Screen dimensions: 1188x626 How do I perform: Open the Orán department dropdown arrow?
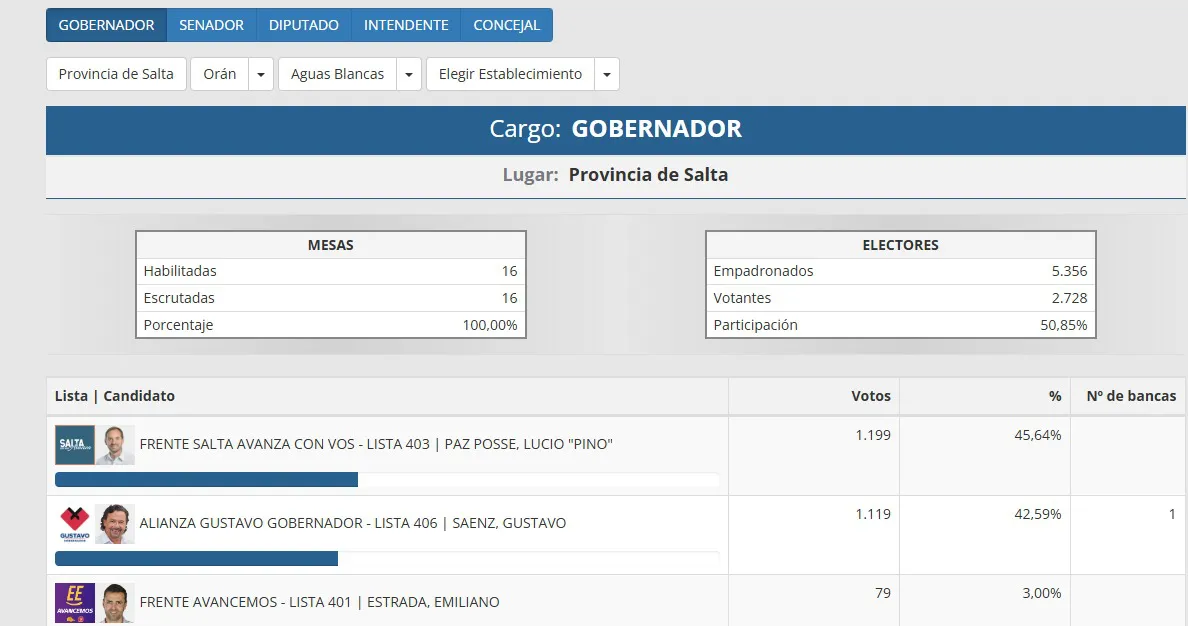click(x=261, y=73)
